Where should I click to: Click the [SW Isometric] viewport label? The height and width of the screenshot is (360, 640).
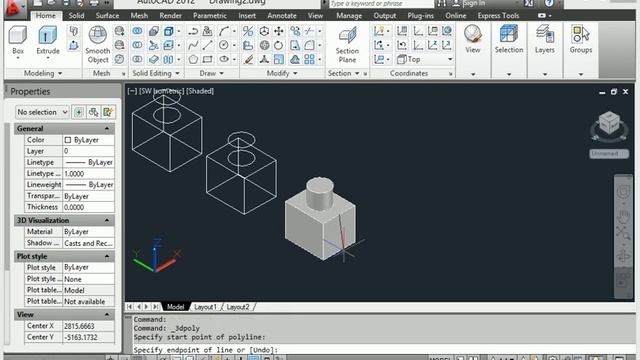point(162,91)
